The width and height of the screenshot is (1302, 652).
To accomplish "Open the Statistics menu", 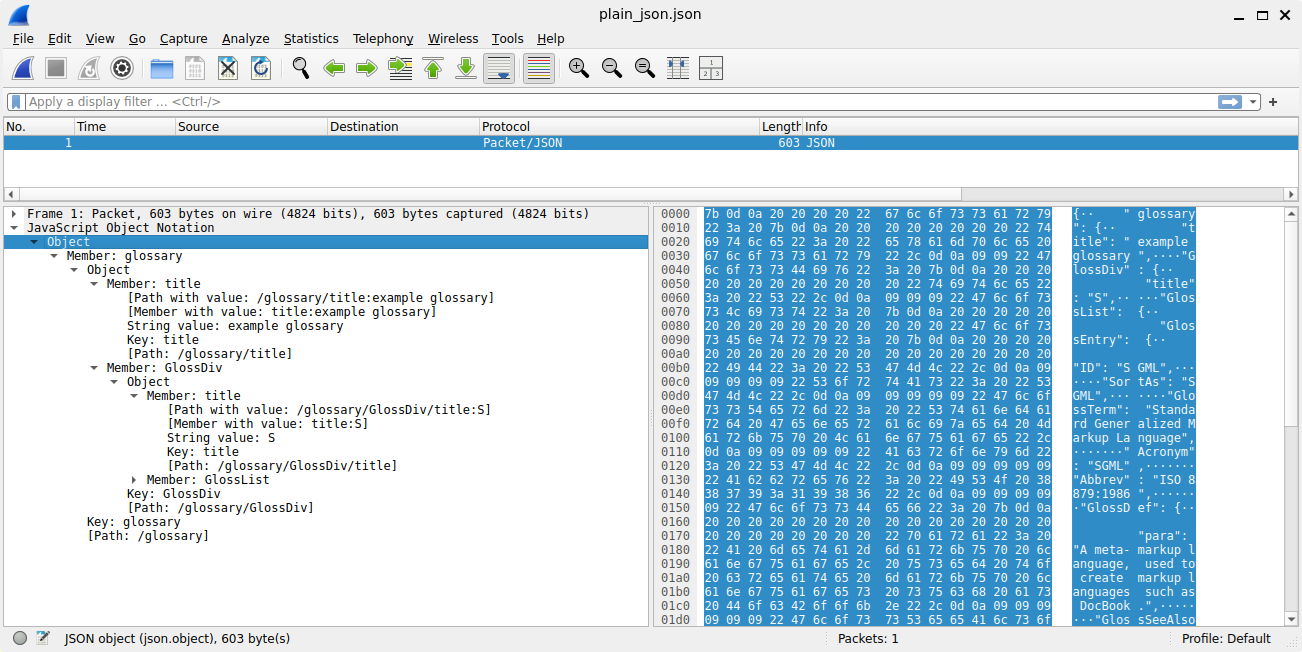I will (x=311, y=38).
